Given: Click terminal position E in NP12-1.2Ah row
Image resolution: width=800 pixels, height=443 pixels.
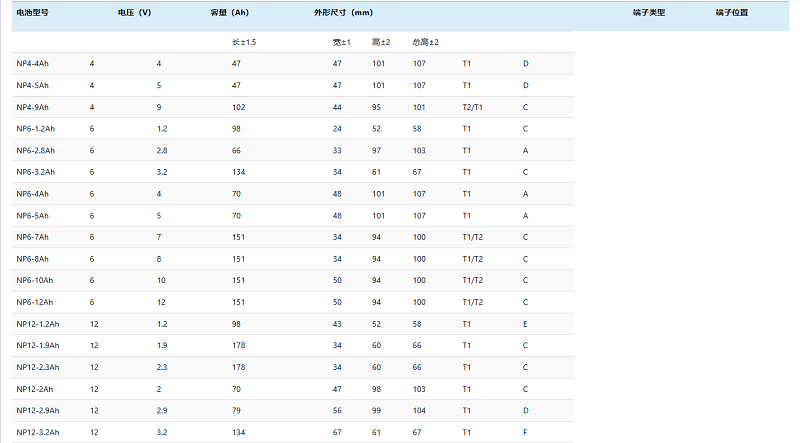Looking at the screenshot, I should click(525, 324).
